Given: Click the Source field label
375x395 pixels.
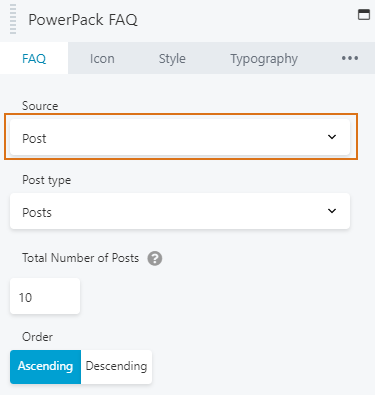Looking at the screenshot, I should point(40,106).
